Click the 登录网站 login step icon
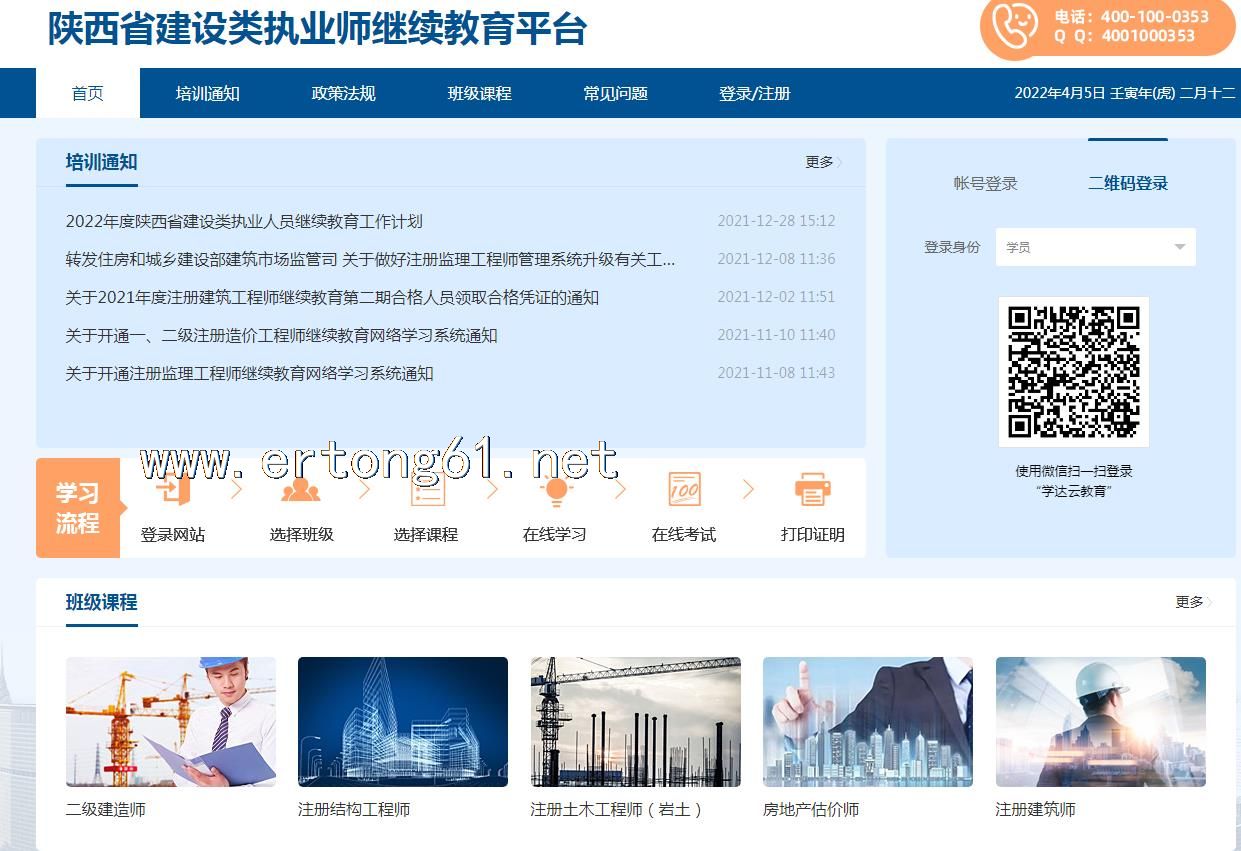This screenshot has width=1241, height=851. (x=172, y=490)
